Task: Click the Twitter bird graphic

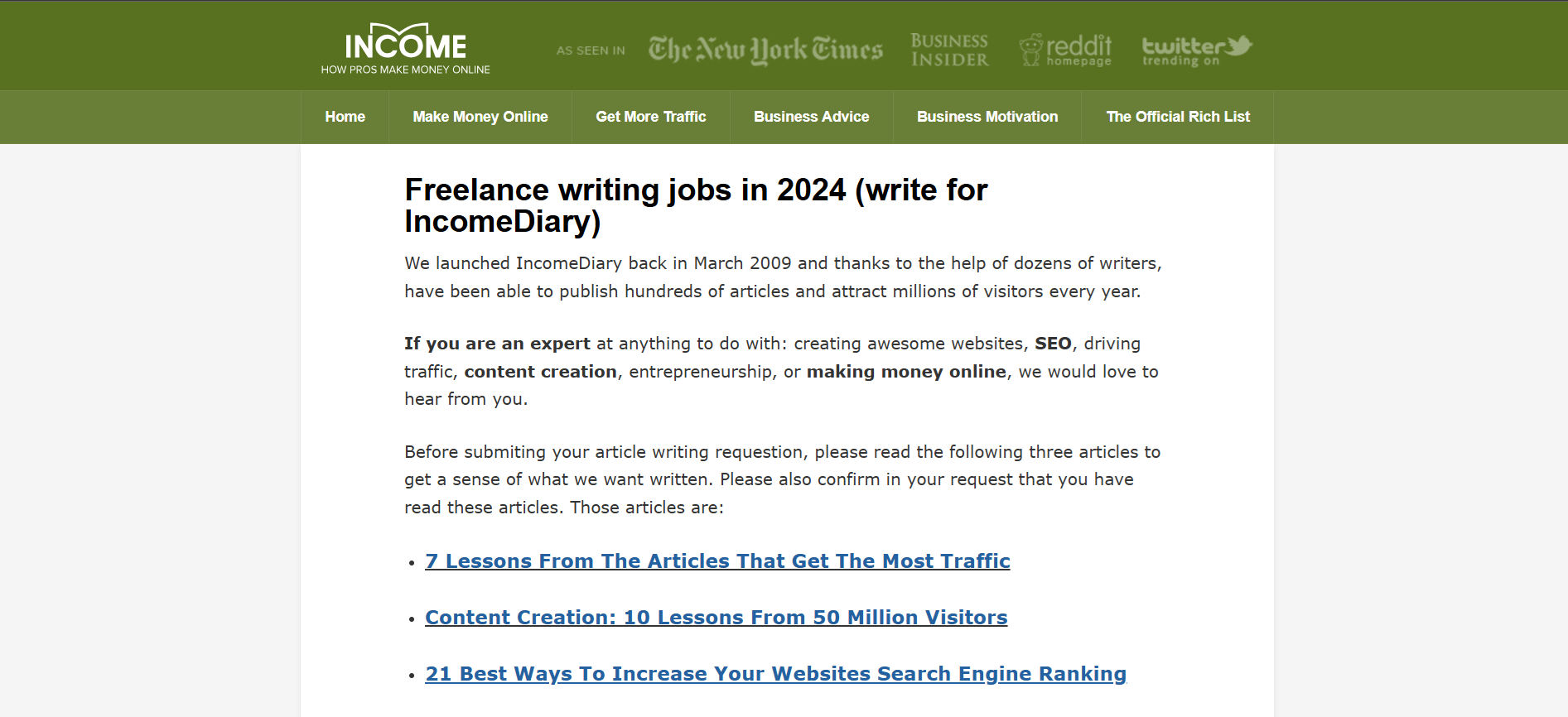Action: 1239,46
